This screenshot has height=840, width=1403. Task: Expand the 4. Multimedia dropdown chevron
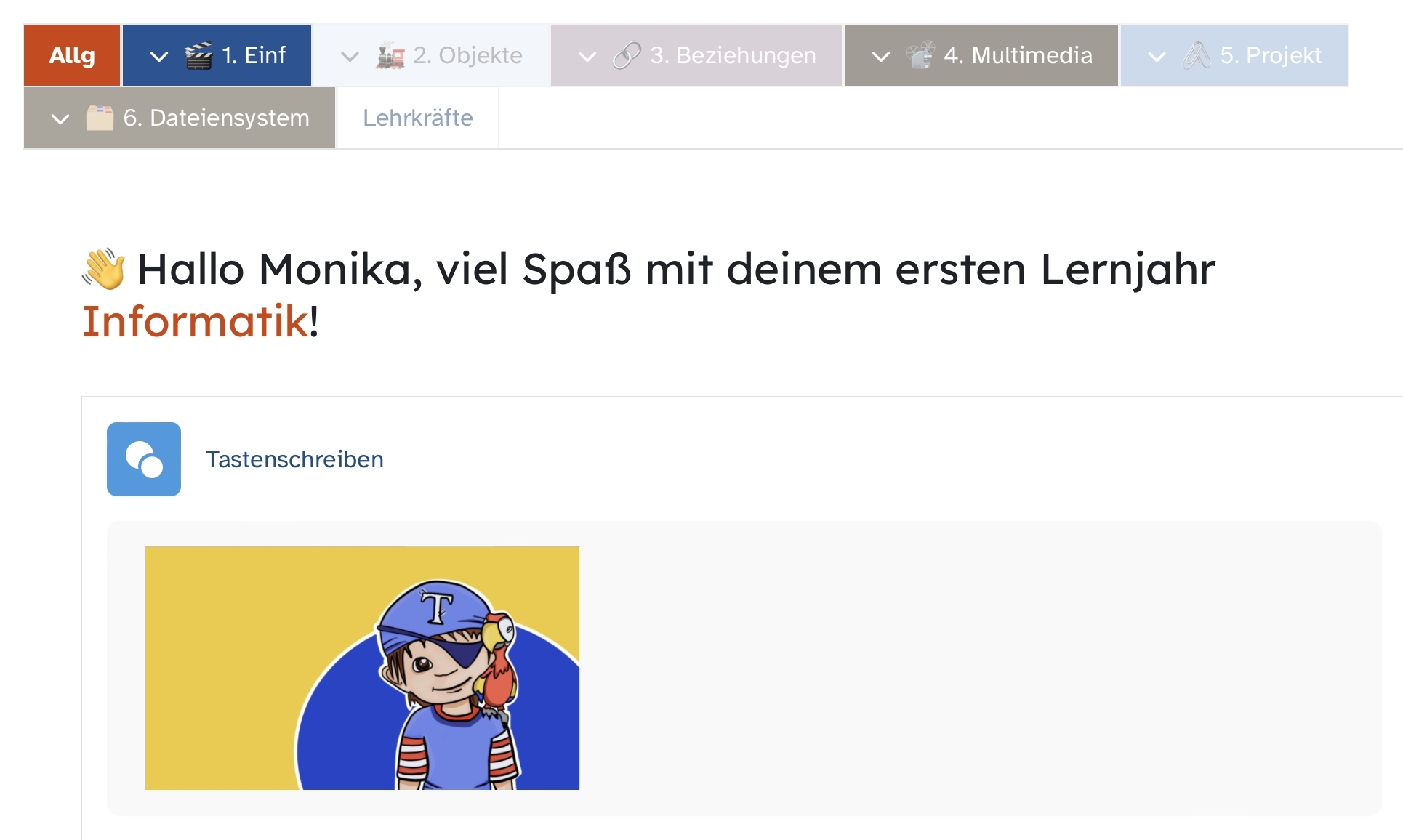pos(880,56)
